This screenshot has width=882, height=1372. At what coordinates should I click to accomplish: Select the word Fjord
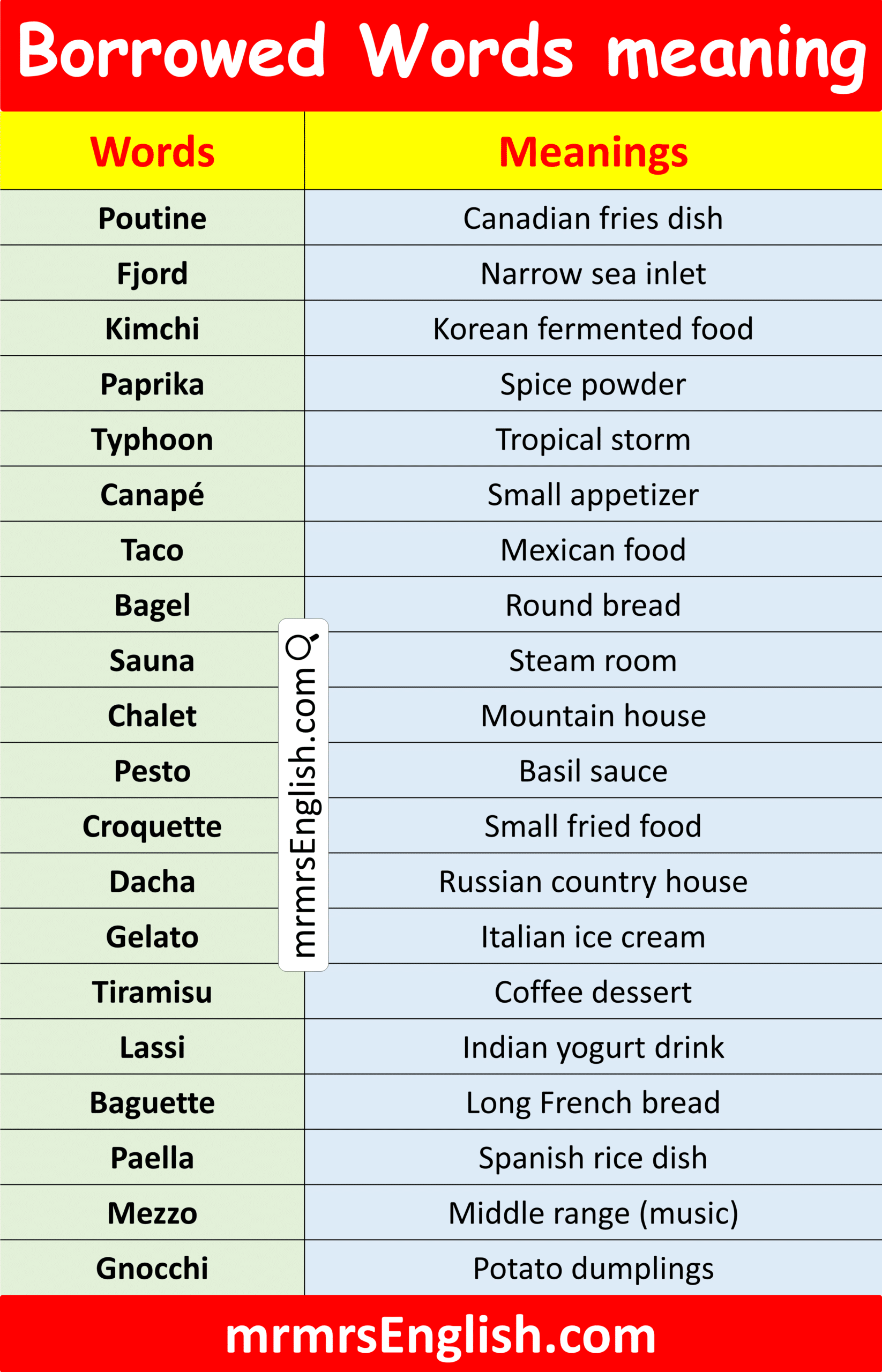tap(152, 274)
